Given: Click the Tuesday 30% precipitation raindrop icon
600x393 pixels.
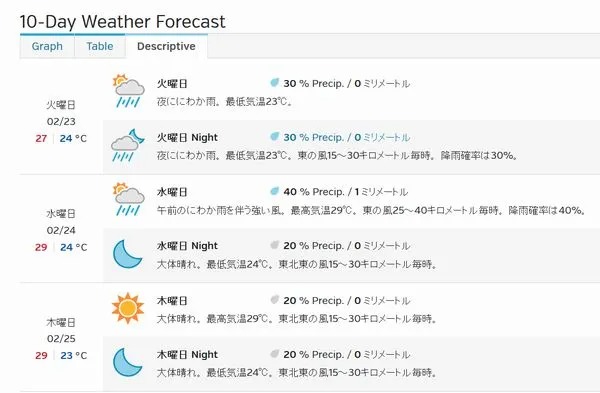Looking at the screenshot, I should click(x=274, y=82).
